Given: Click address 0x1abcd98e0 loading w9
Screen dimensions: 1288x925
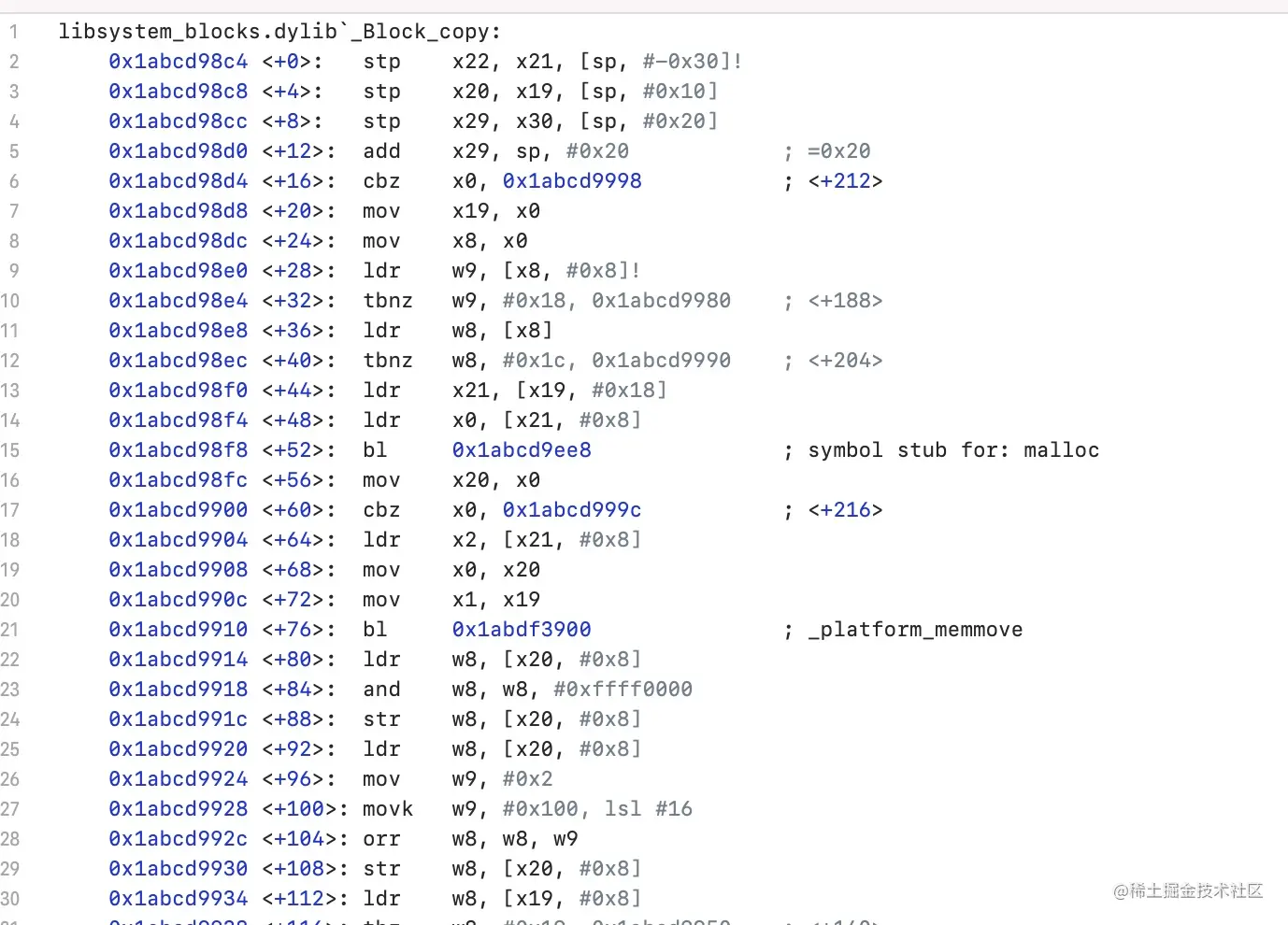Looking at the screenshot, I should click(178, 270).
